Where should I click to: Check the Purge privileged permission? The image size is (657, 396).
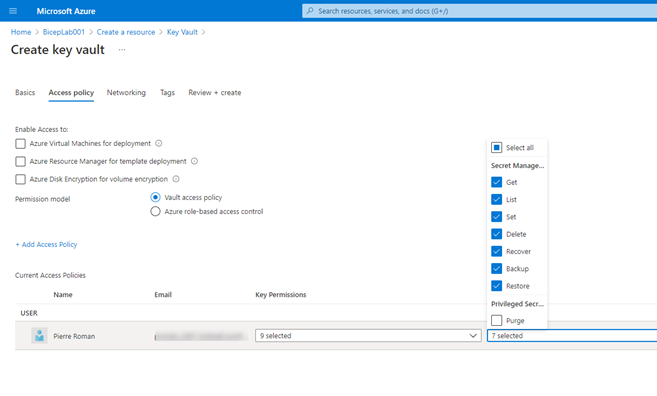pyautogui.click(x=497, y=321)
